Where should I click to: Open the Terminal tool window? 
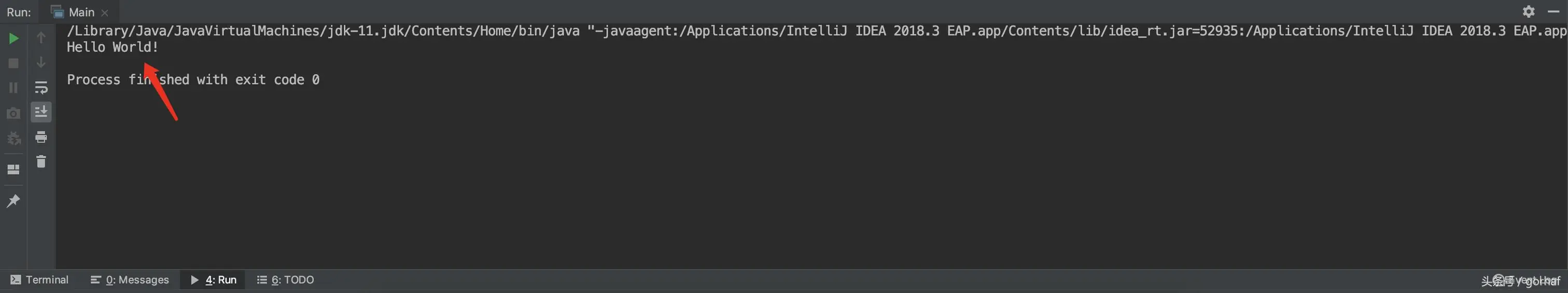pyautogui.click(x=39, y=280)
